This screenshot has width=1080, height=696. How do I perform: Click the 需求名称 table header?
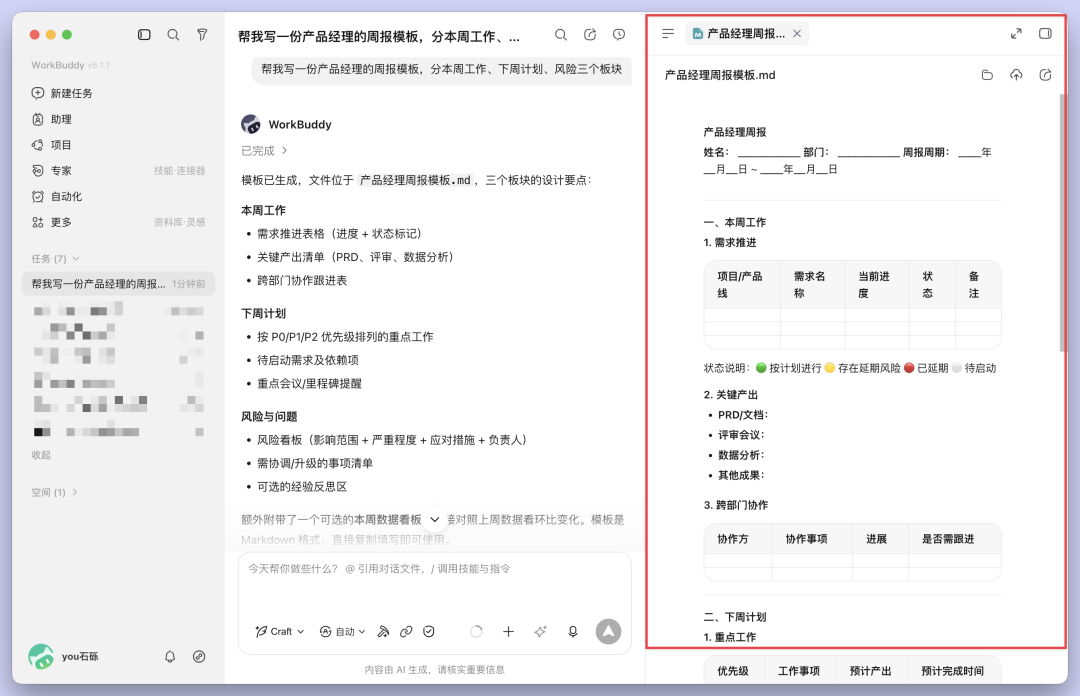click(x=811, y=285)
